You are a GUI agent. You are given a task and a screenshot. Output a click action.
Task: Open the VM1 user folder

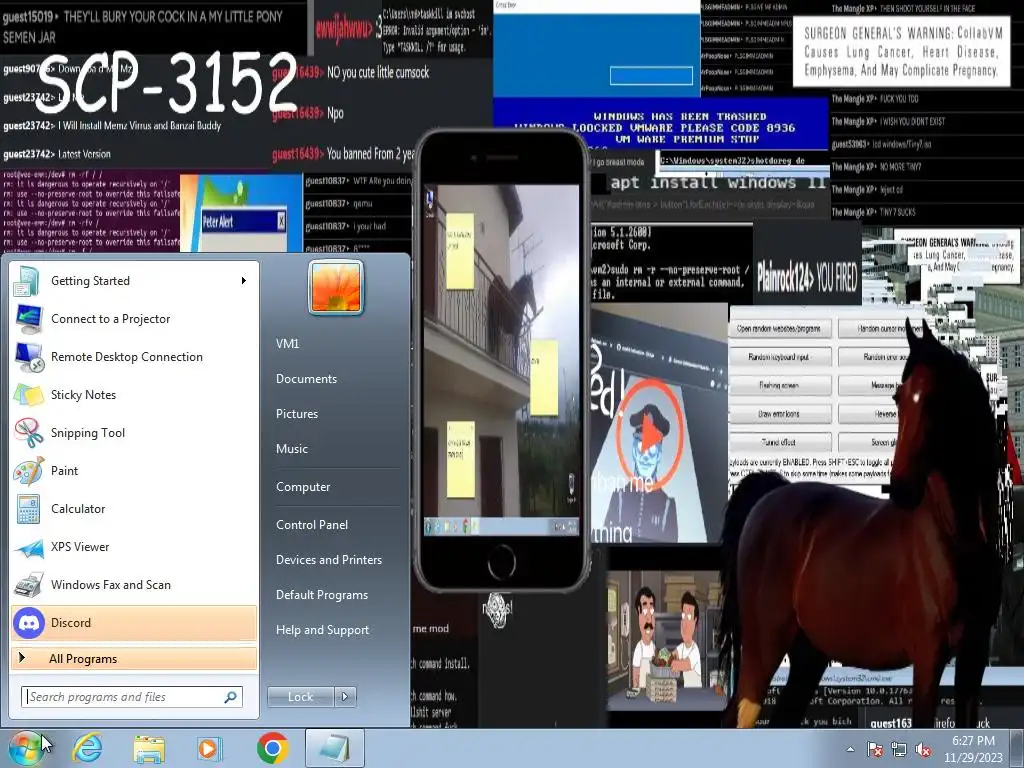point(287,344)
